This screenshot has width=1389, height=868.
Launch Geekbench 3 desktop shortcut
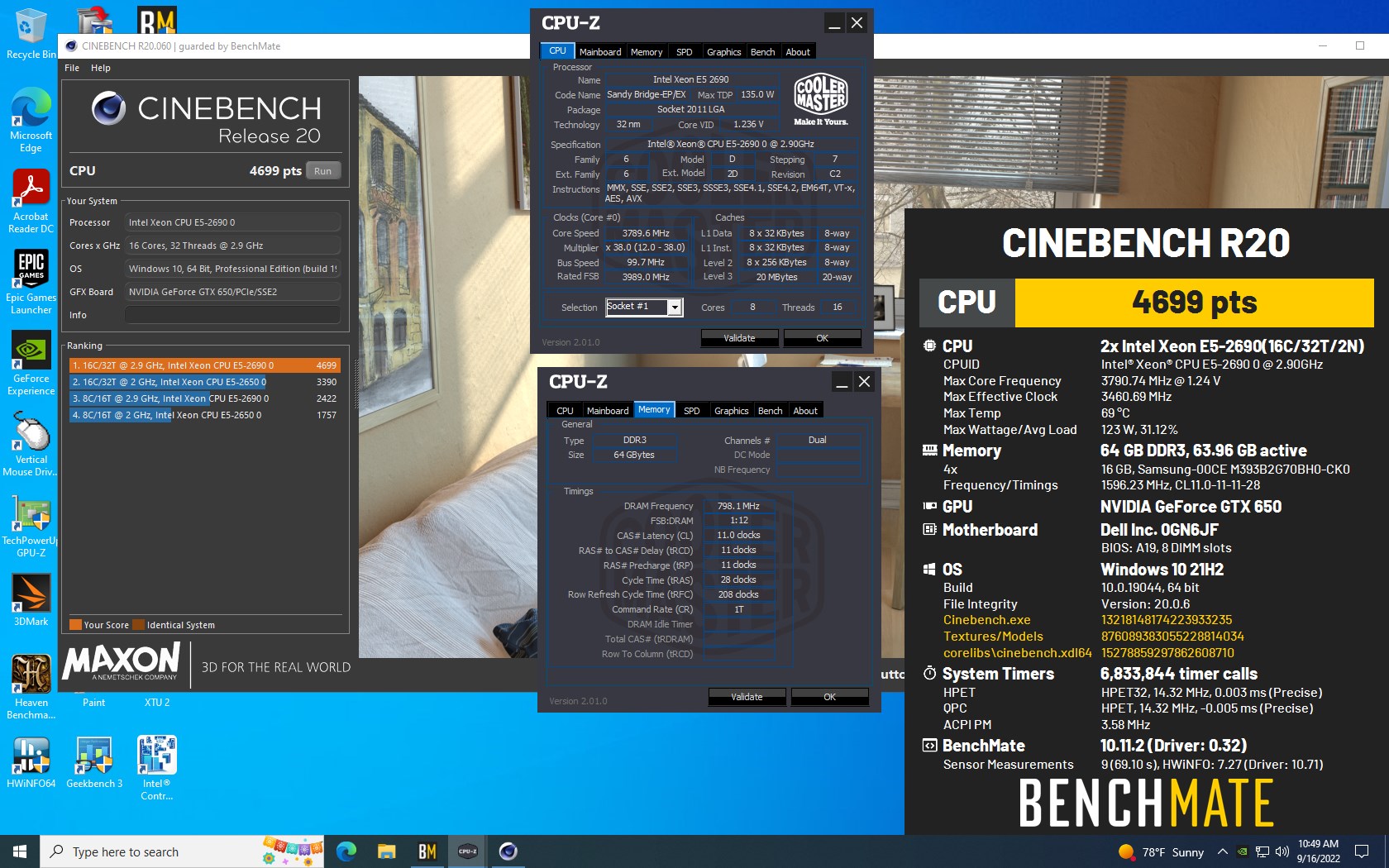pos(94,762)
